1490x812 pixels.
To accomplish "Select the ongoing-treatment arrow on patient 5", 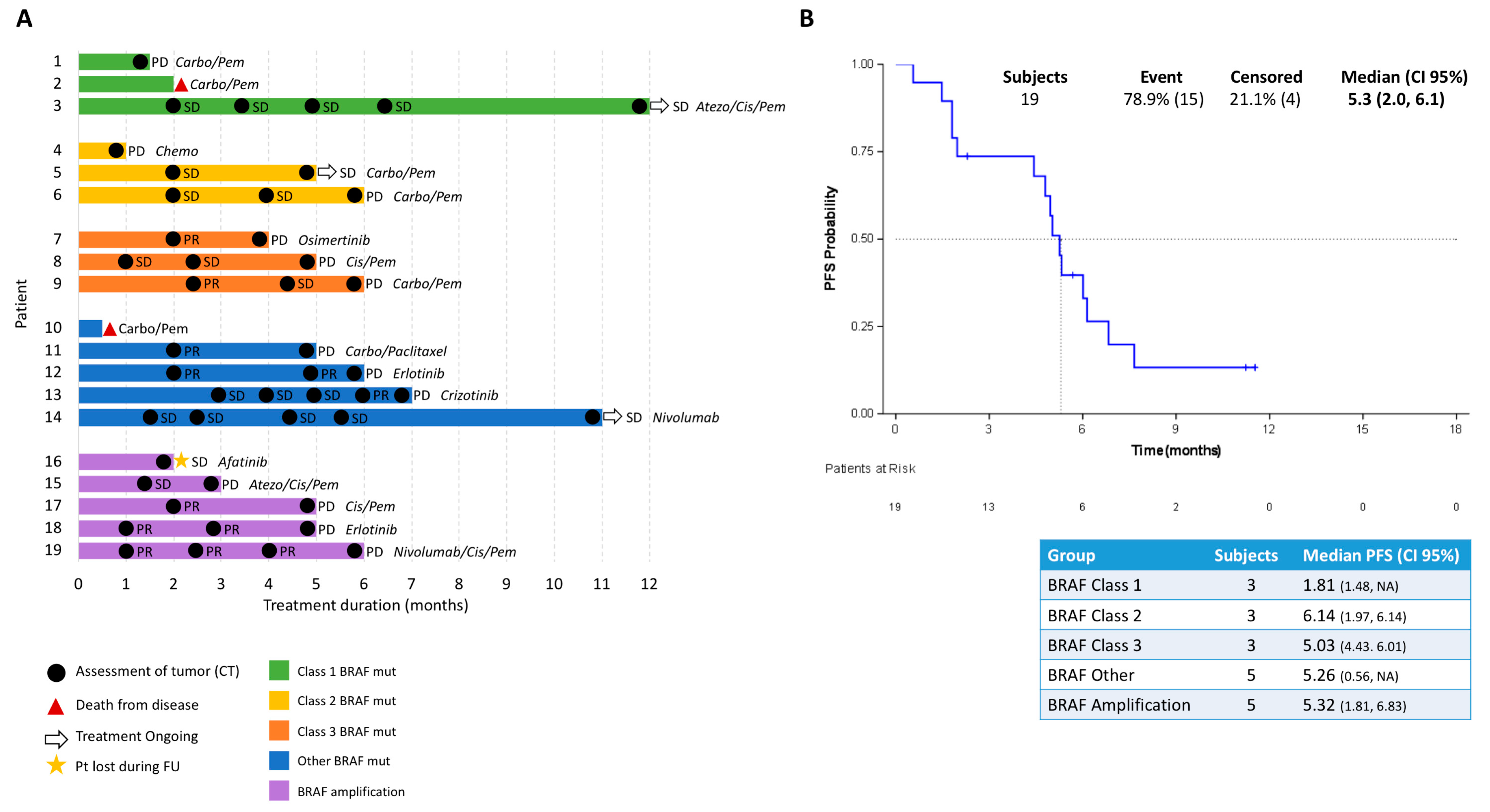I will tap(327, 172).
